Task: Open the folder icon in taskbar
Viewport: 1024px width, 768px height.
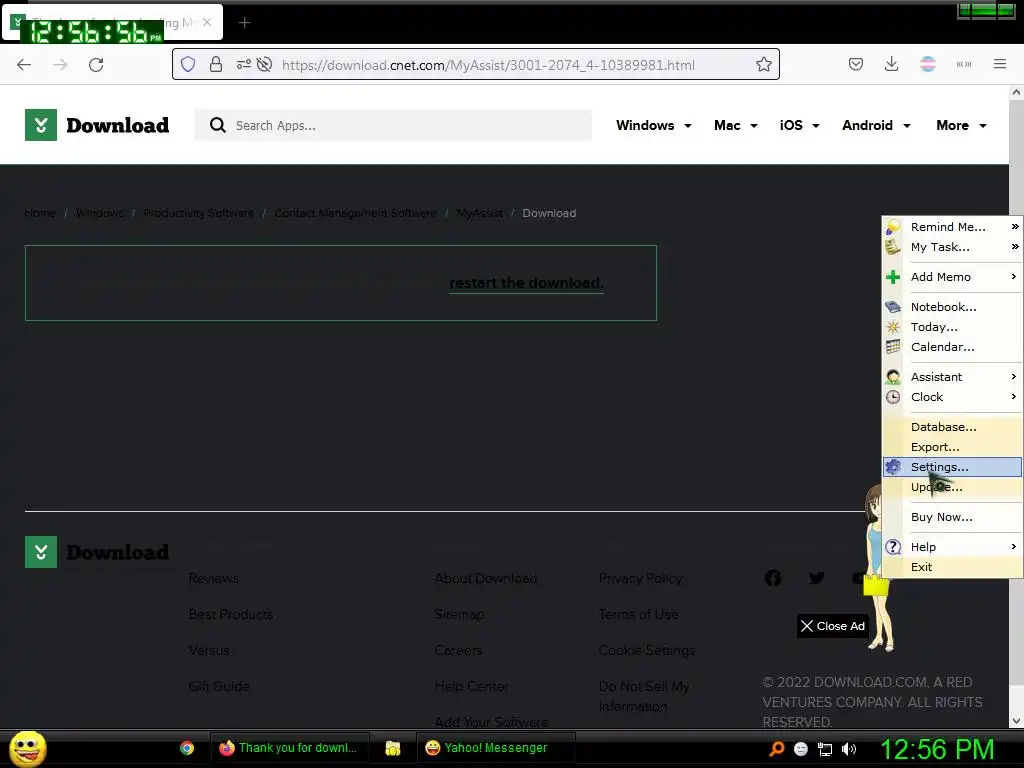Action: 392,748
